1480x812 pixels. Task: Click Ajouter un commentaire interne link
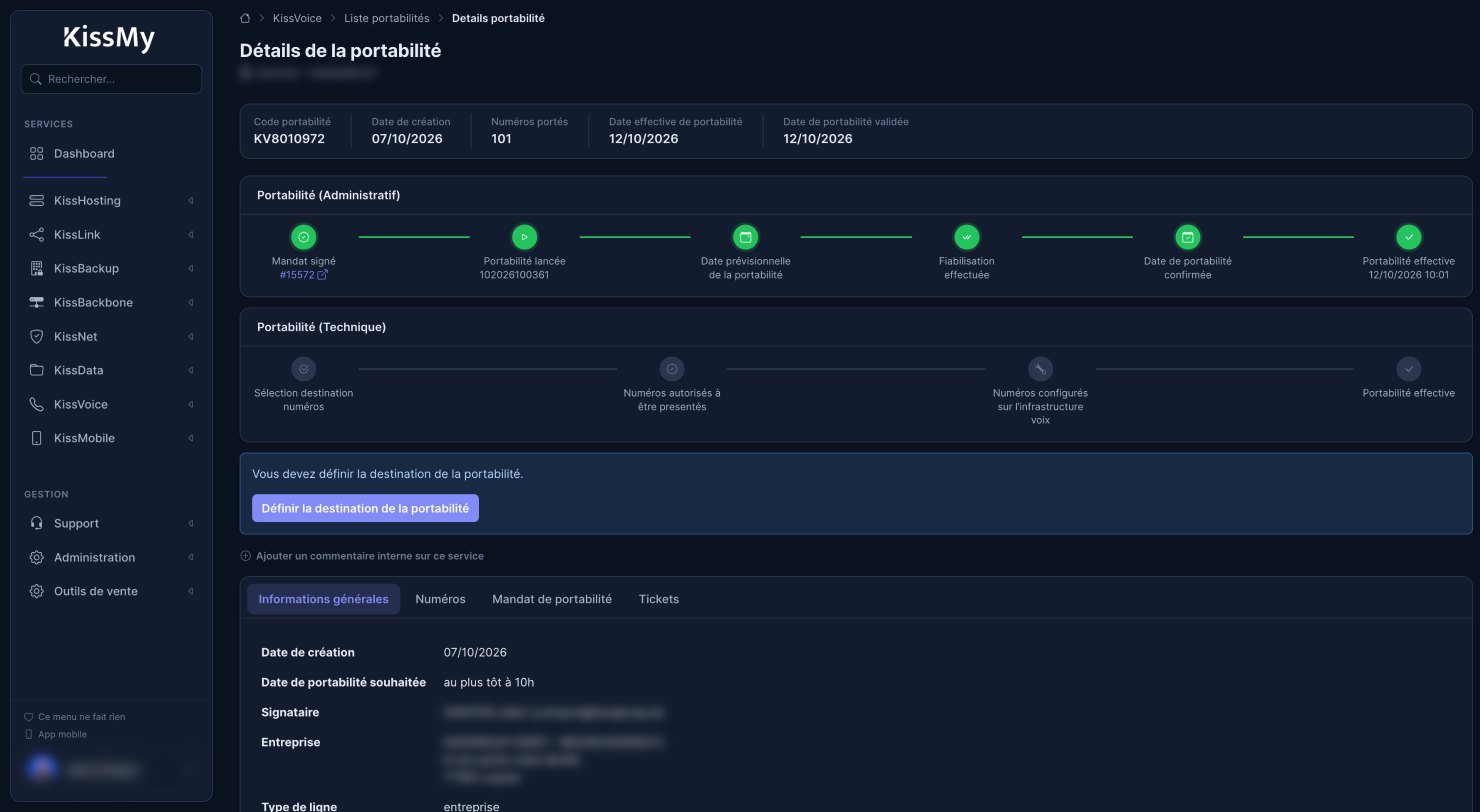pyautogui.click(x=362, y=556)
